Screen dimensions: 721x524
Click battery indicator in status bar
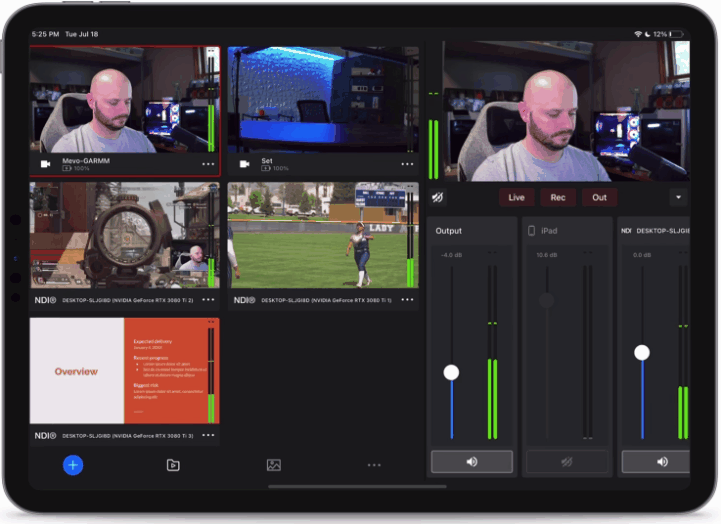pos(677,34)
